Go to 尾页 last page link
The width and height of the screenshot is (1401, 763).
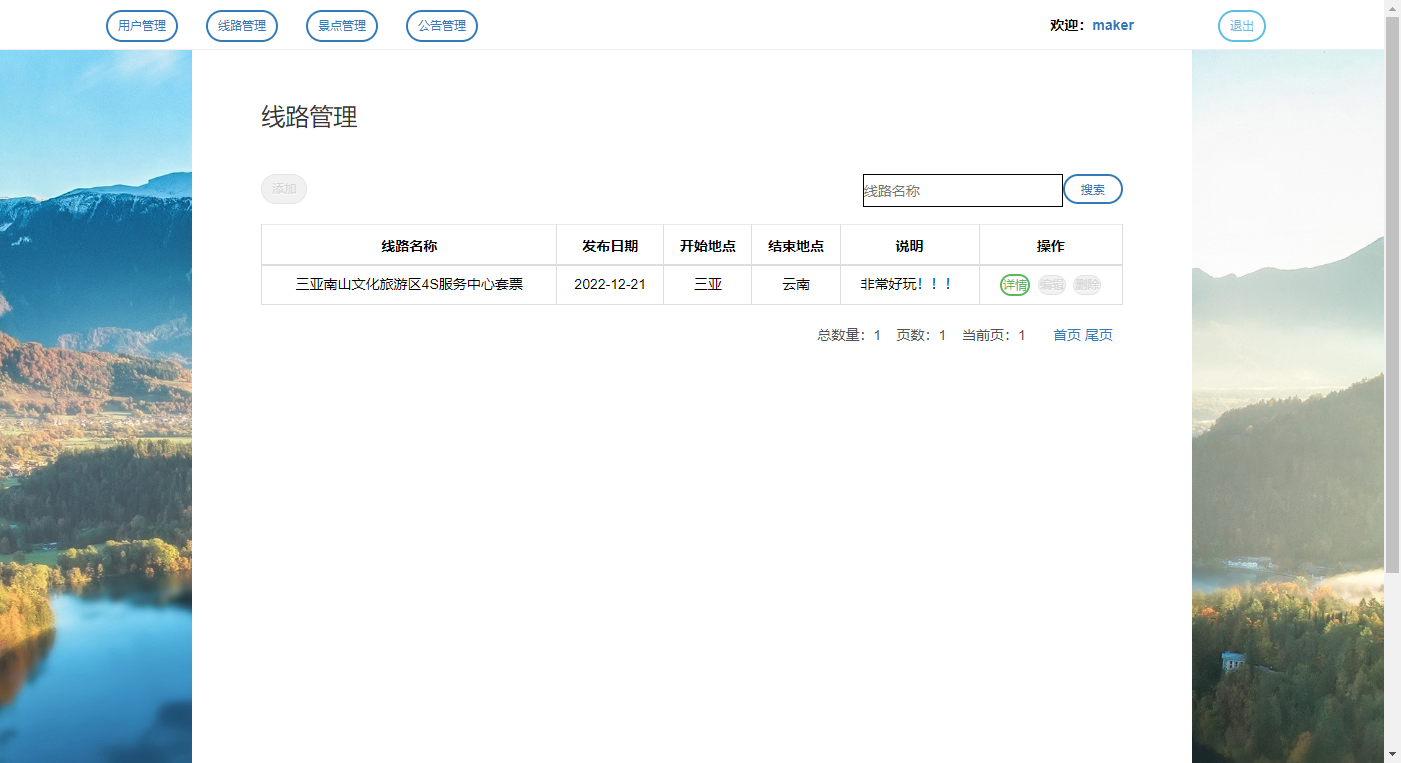1099,335
